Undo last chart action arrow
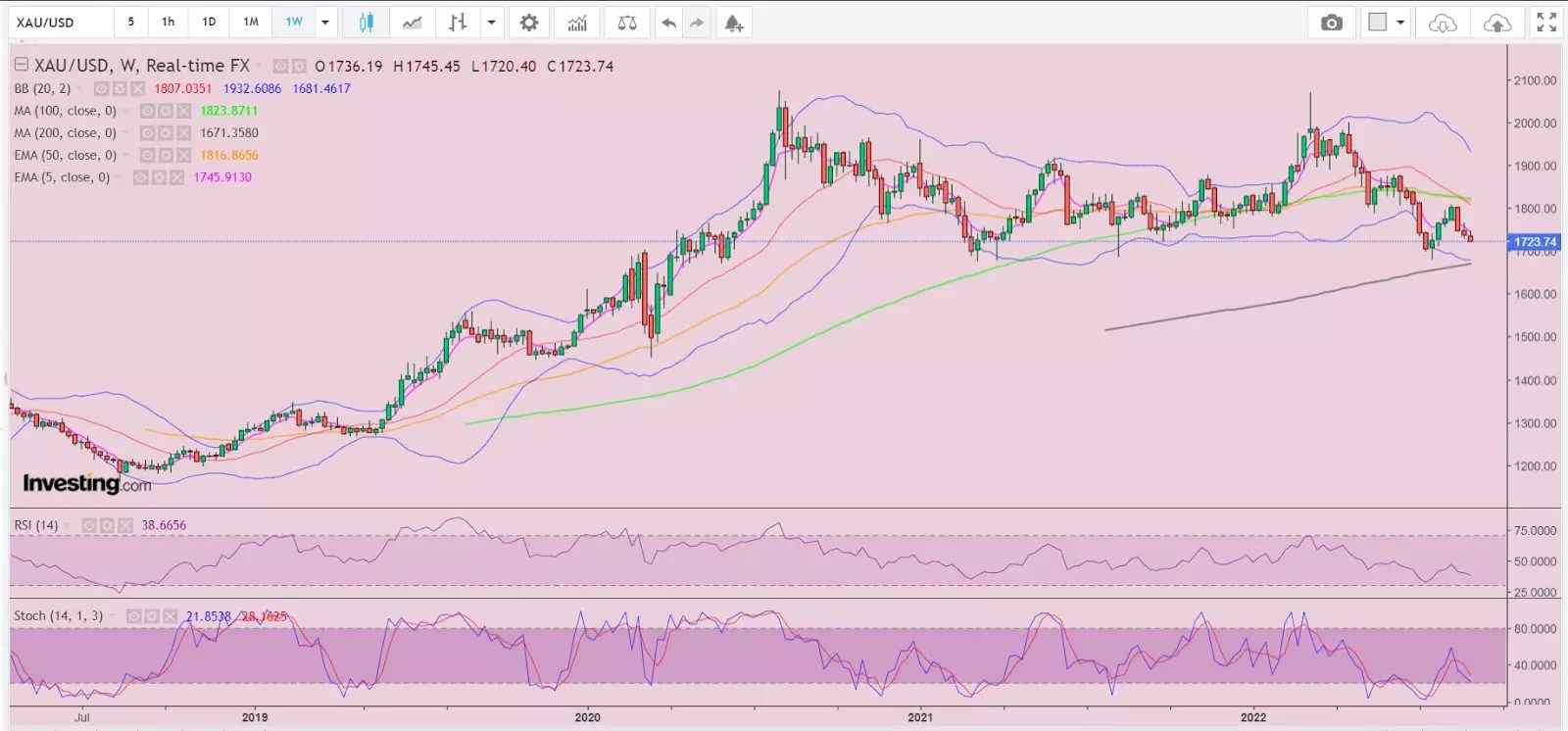Screen dimensions: 1568x731 pyautogui.click(x=668, y=23)
